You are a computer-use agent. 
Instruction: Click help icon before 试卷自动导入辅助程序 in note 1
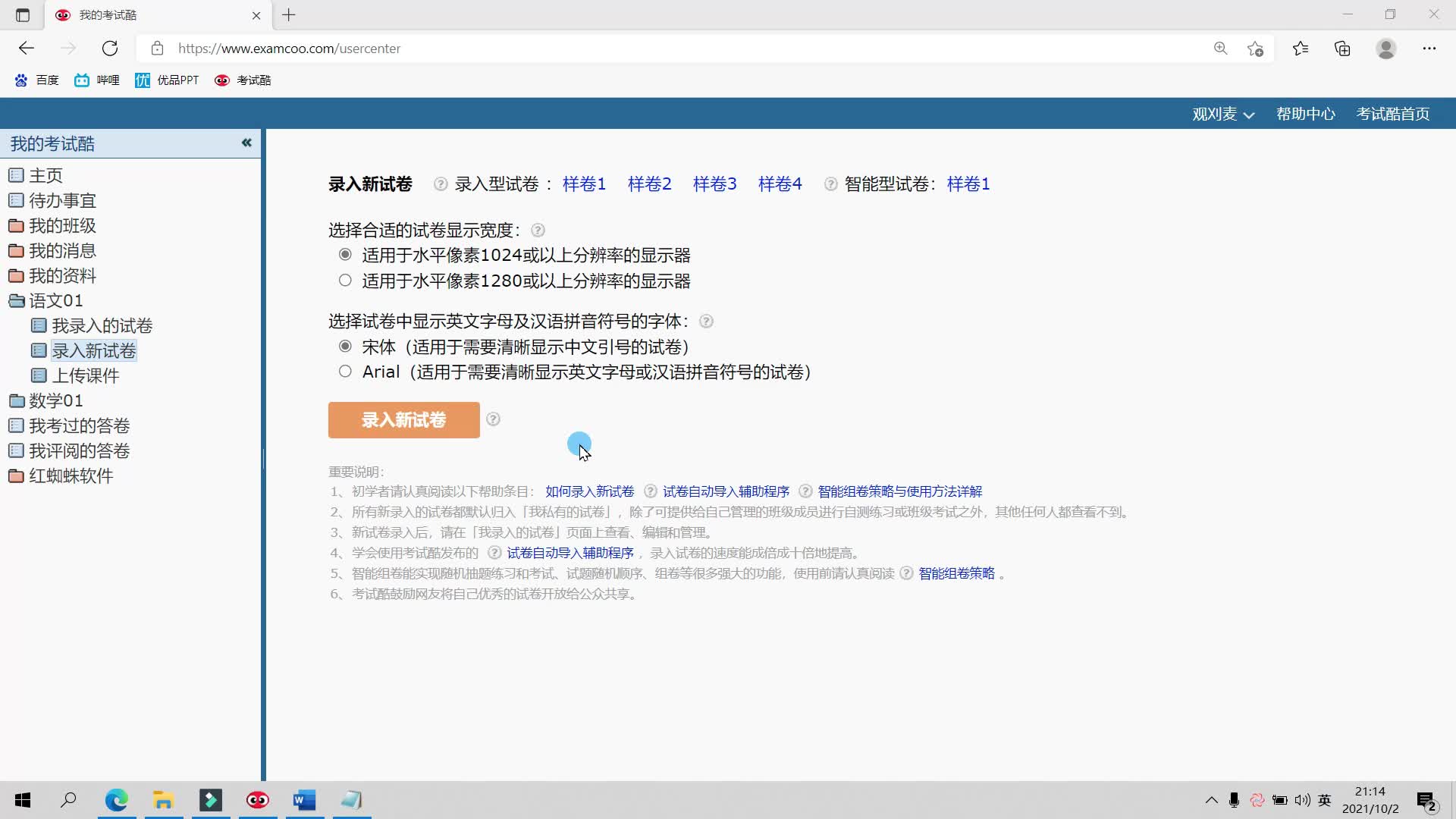(x=650, y=491)
